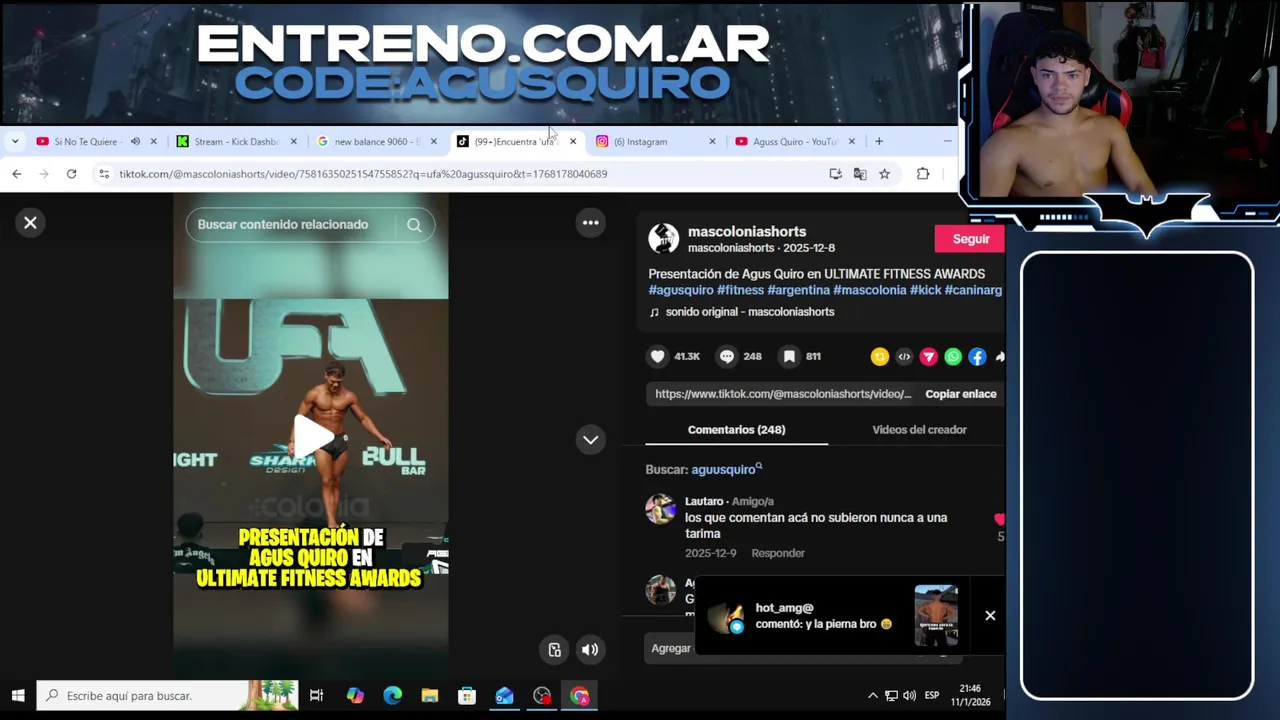Image resolution: width=1280 pixels, height=720 pixels.
Task: Open the #kick hashtag
Action: click(926, 290)
